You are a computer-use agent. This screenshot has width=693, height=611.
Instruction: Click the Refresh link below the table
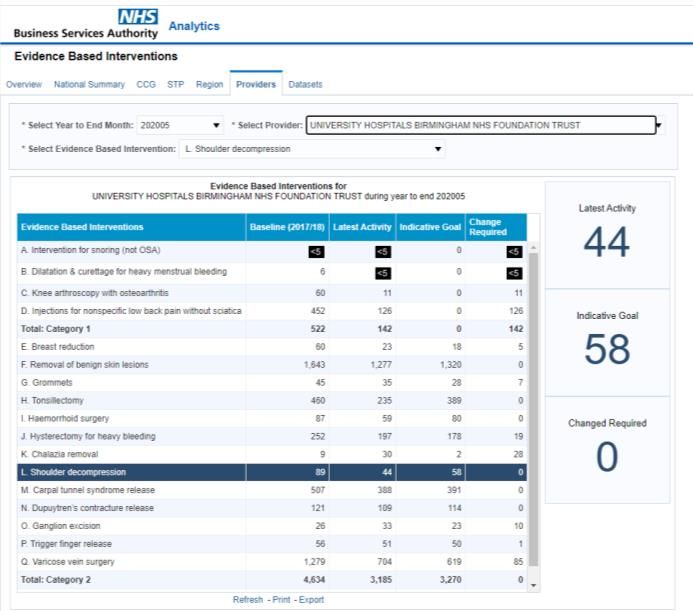click(x=248, y=600)
